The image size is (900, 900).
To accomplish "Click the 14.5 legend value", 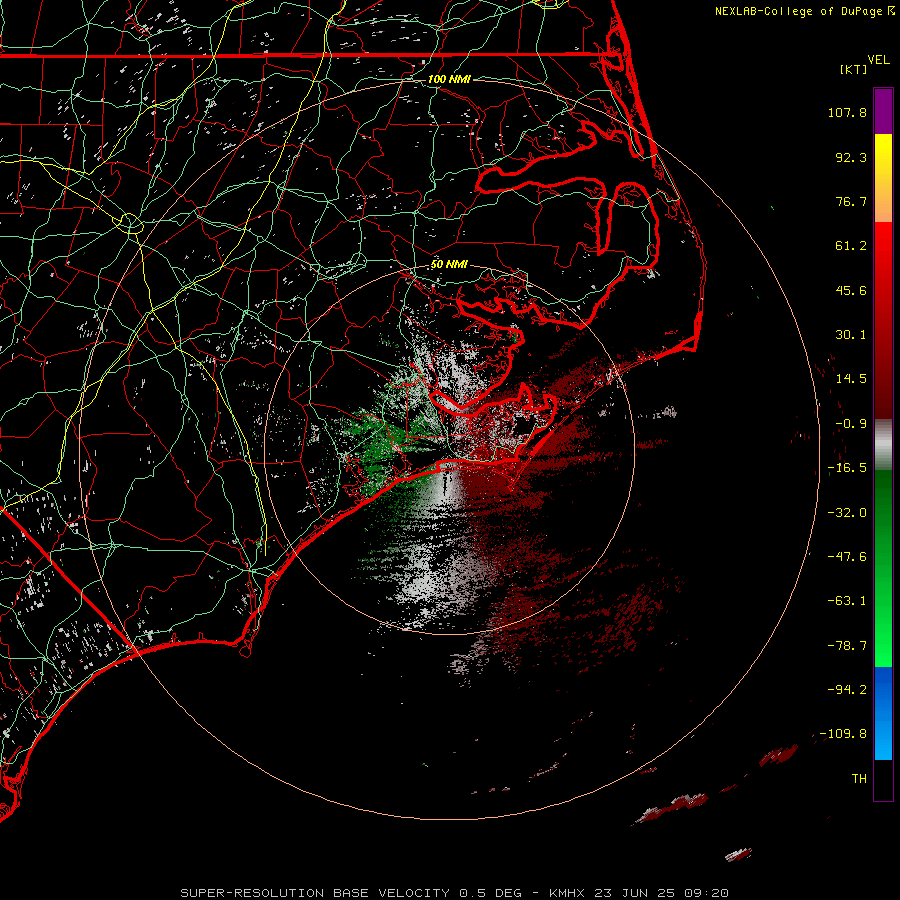I will coord(851,379).
